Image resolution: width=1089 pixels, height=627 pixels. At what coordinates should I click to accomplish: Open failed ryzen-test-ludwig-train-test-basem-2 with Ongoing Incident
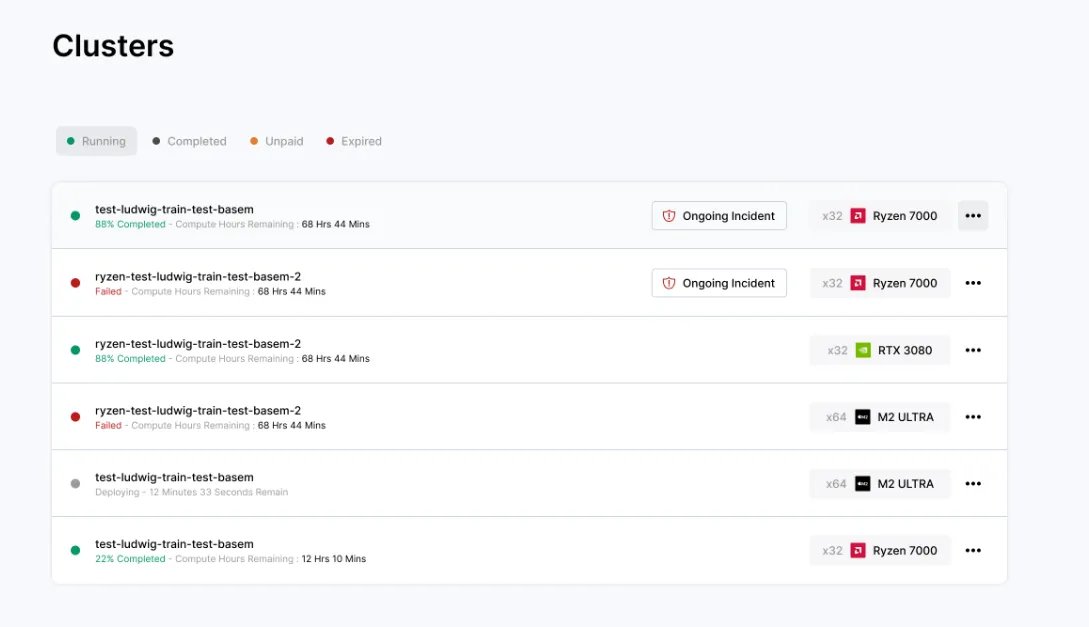[x=198, y=276]
